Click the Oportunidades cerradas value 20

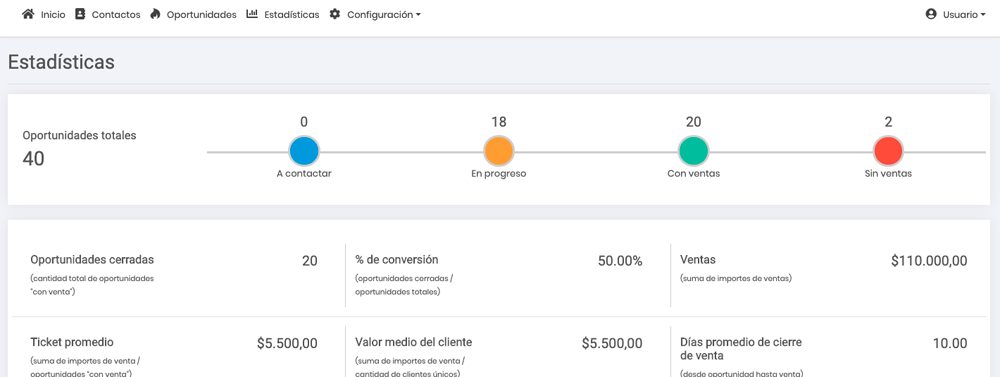point(309,260)
